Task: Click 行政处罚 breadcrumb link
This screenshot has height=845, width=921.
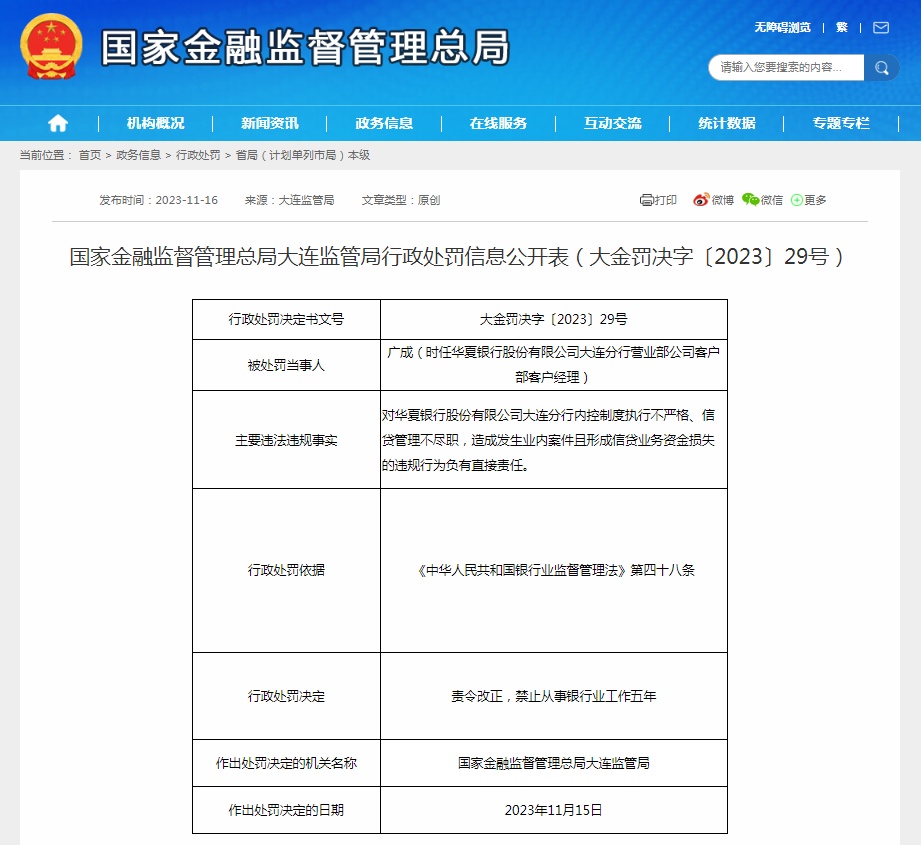Action: pos(198,155)
